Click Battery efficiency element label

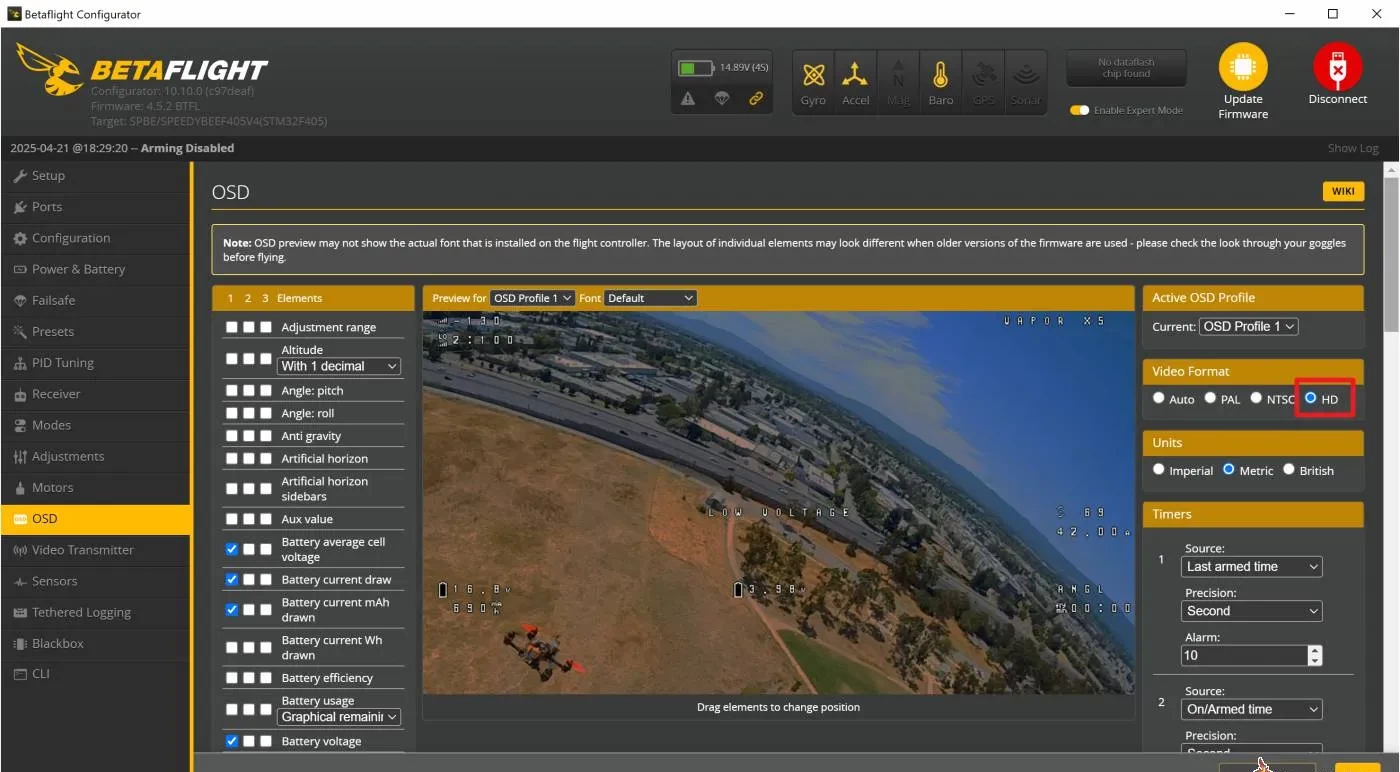(x=327, y=678)
